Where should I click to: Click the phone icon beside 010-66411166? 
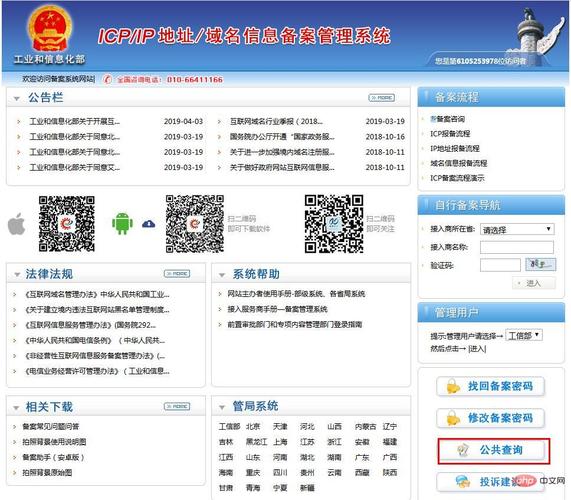coord(107,79)
